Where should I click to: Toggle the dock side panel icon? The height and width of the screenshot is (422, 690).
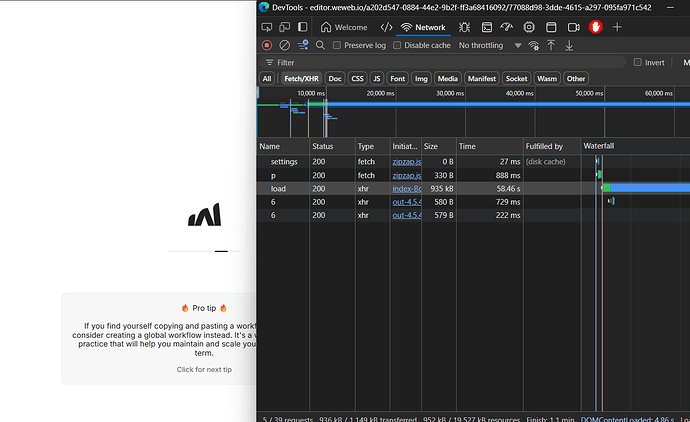302,27
